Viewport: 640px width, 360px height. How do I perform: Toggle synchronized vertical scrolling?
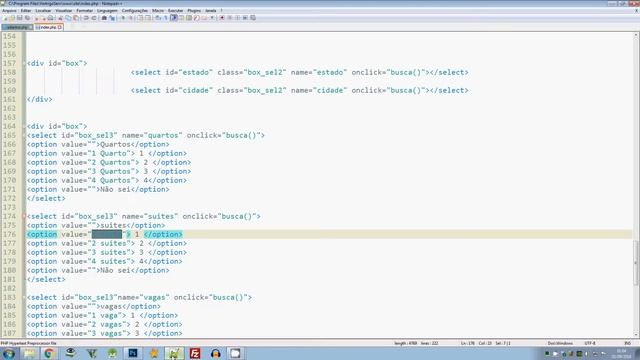pos(140,18)
